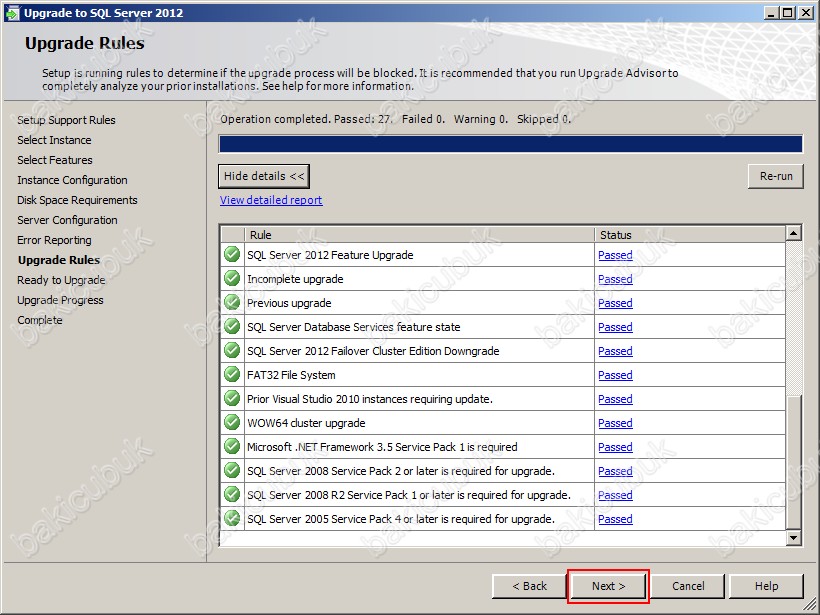Select the Upgrade Progress step
Screen dimensions: 820x615
60,300
